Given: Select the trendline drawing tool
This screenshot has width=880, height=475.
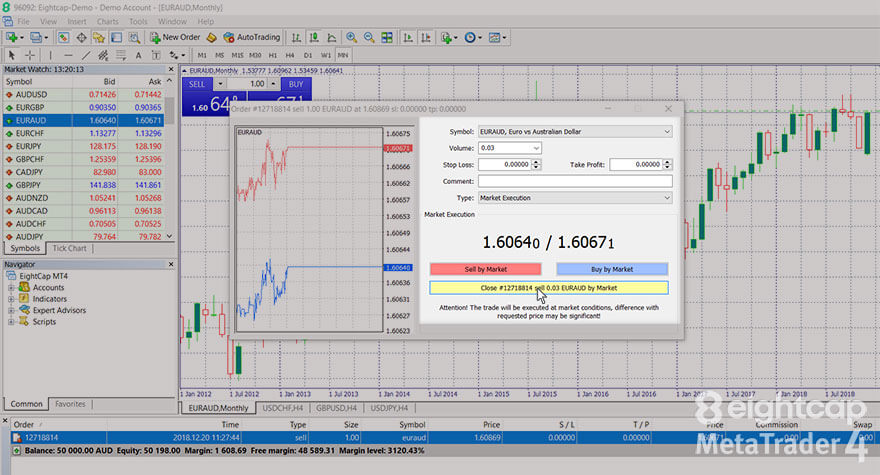Looking at the screenshot, I should [x=86, y=55].
